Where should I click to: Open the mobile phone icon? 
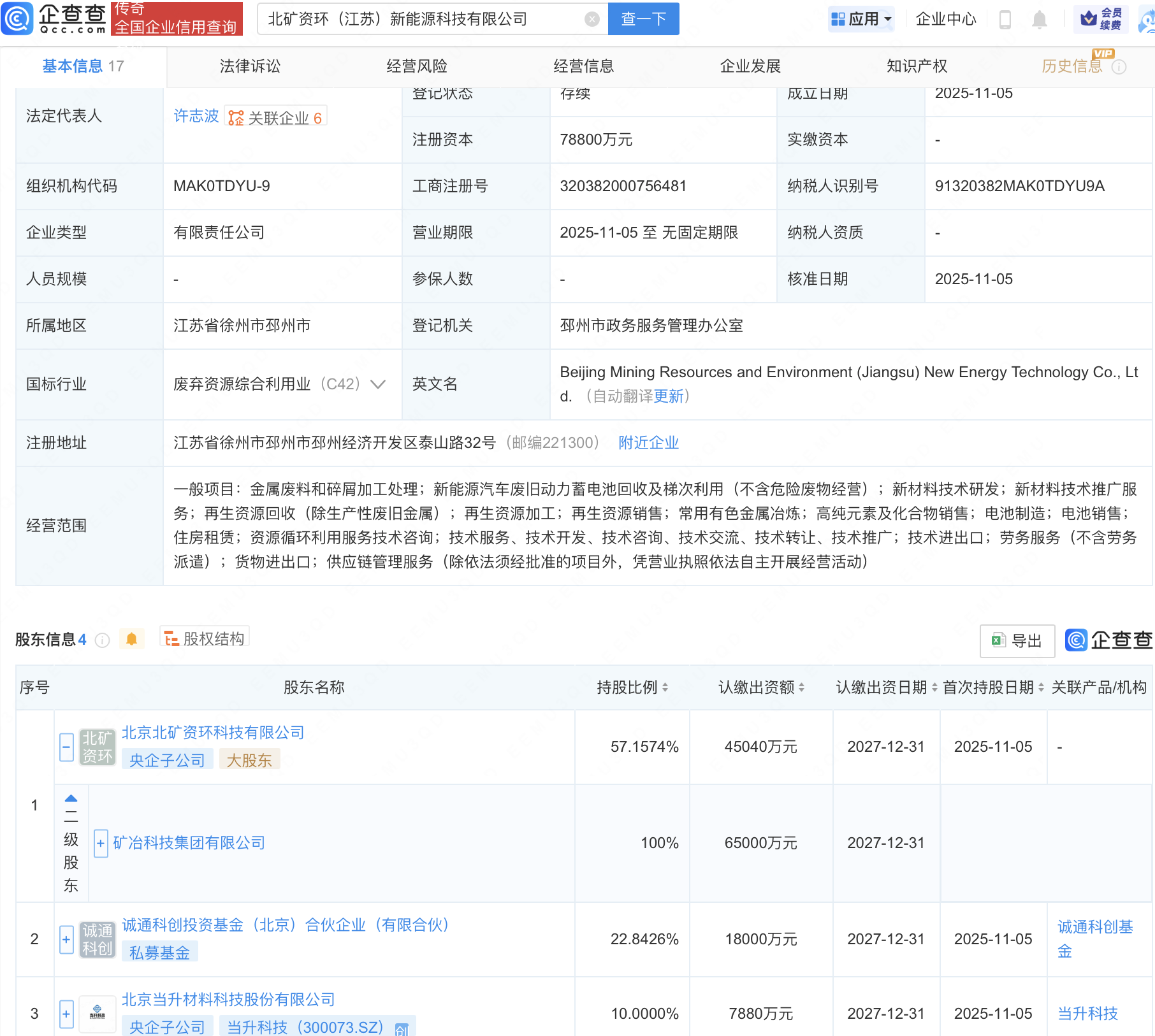[1005, 20]
